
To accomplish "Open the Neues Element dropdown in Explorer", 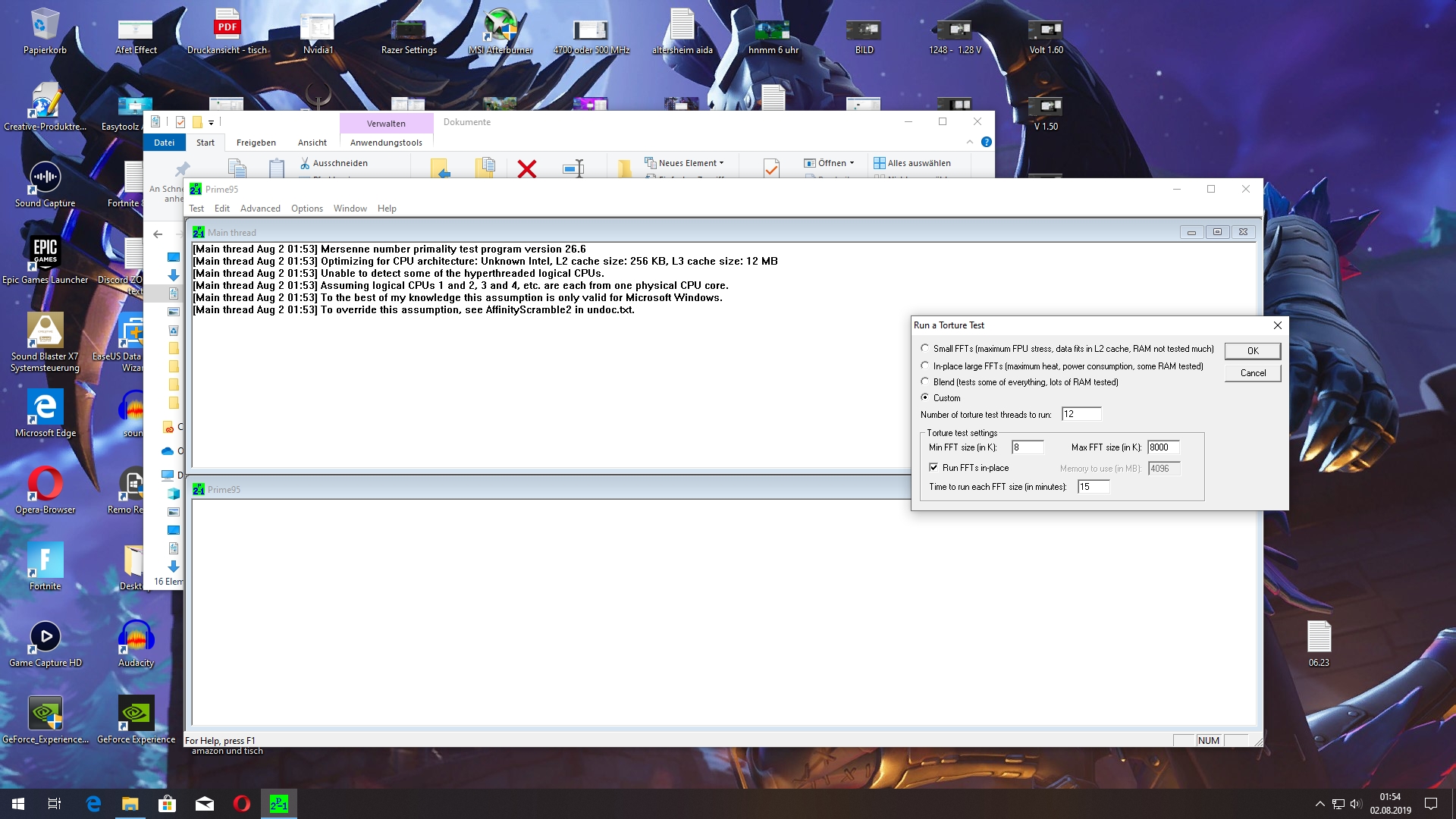I will tap(685, 163).
